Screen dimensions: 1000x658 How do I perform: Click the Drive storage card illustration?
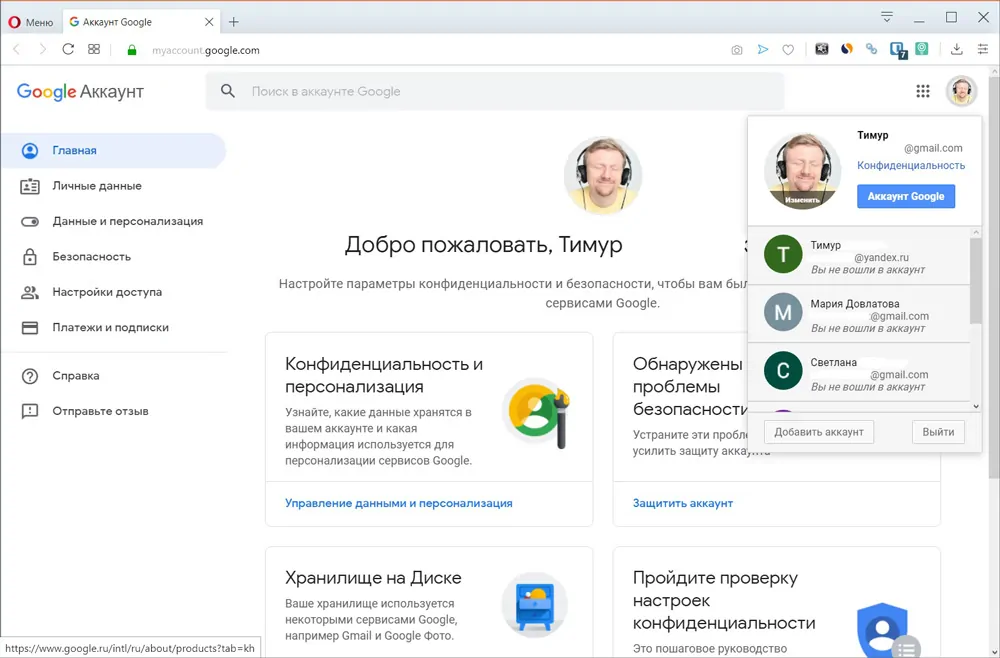click(x=534, y=605)
